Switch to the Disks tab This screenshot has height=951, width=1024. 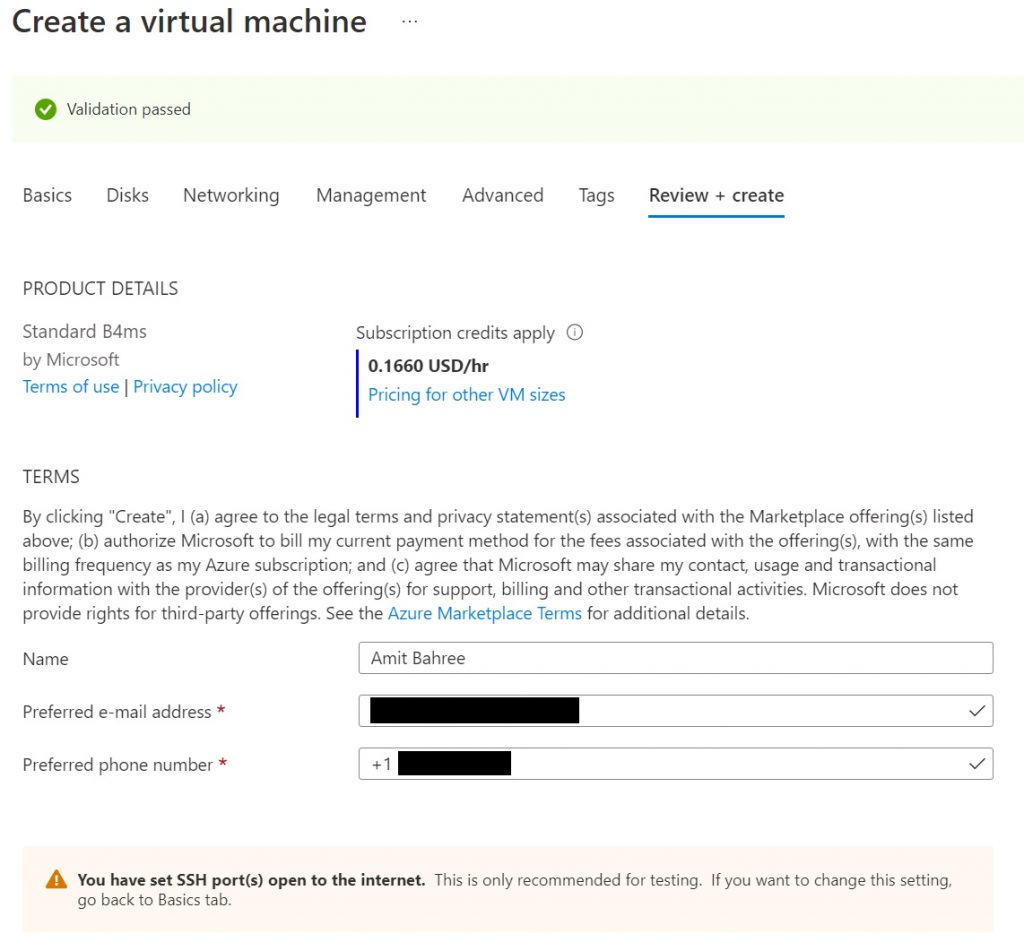tap(127, 195)
